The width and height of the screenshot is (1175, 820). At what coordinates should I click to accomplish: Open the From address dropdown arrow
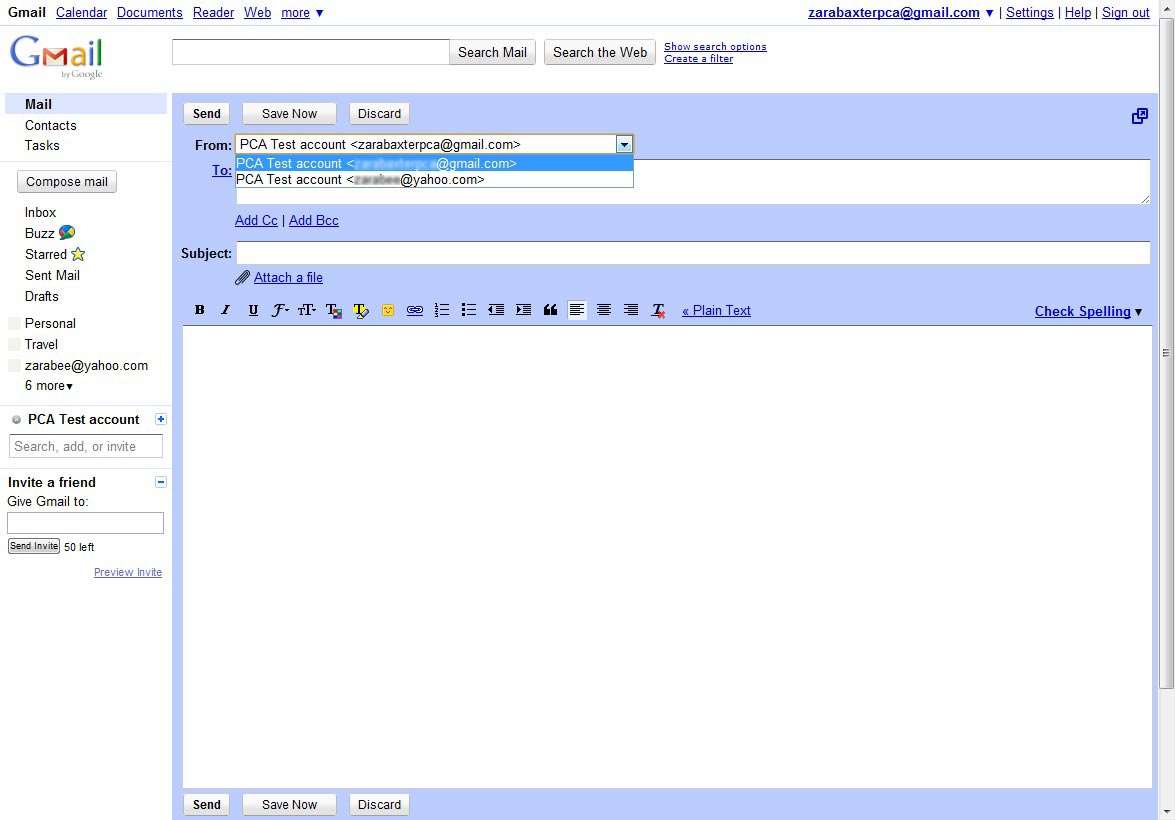coord(623,144)
